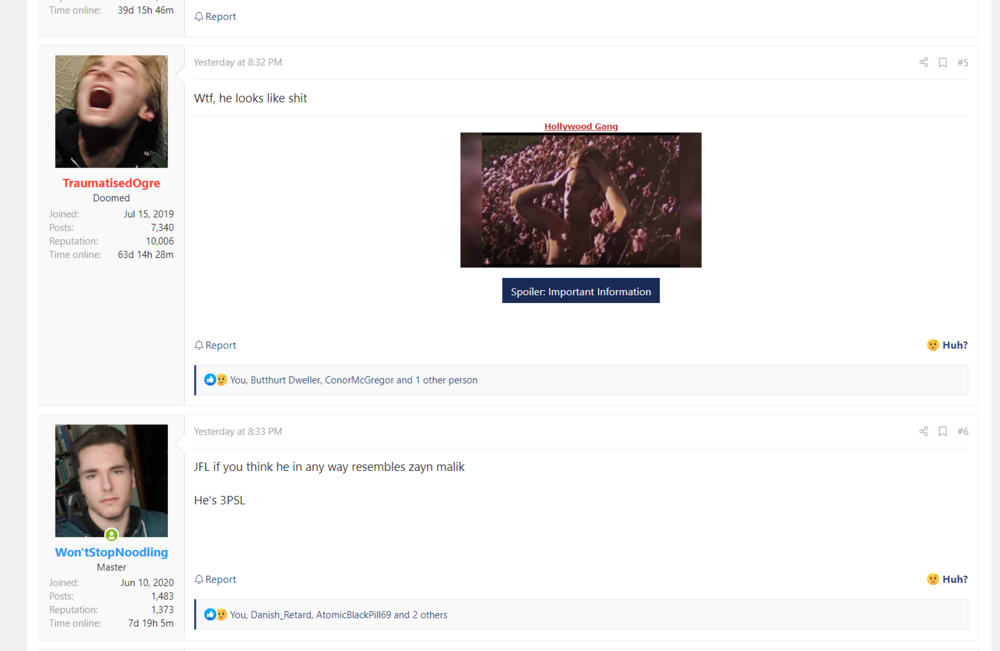Image resolution: width=1000 pixels, height=651 pixels.
Task: Click the embedded flower field image
Action: click(580, 200)
